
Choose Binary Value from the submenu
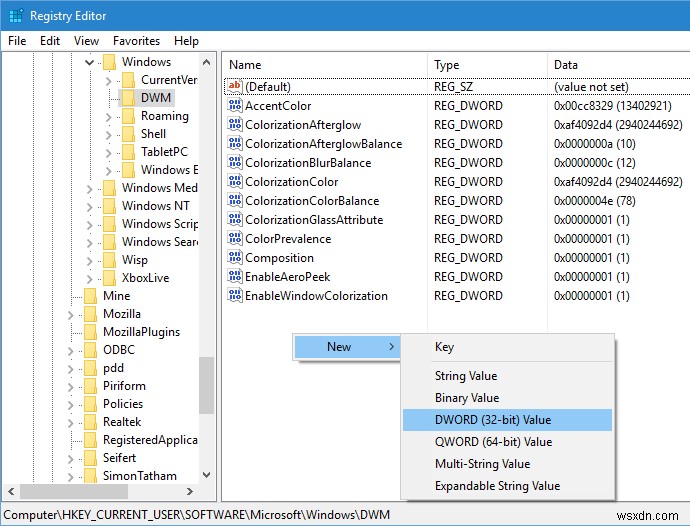pyautogui.click(x=507, y=398)
